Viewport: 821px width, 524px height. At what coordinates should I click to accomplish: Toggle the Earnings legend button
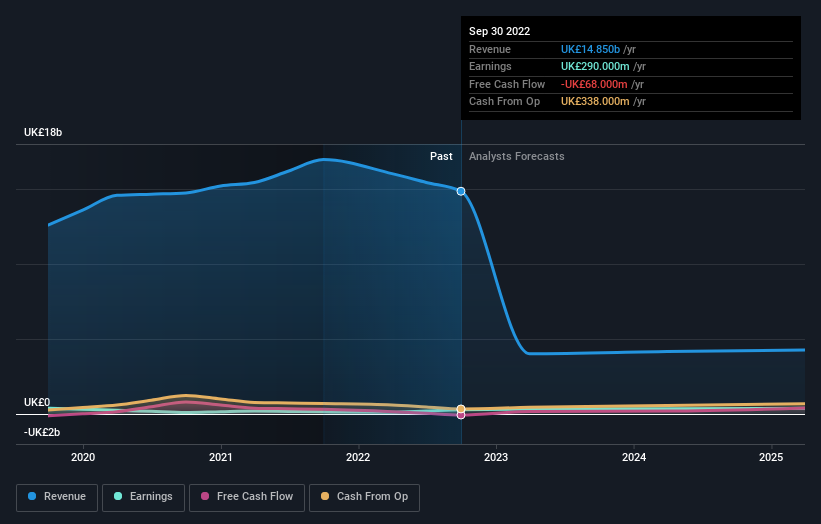(x=143, y=497)
